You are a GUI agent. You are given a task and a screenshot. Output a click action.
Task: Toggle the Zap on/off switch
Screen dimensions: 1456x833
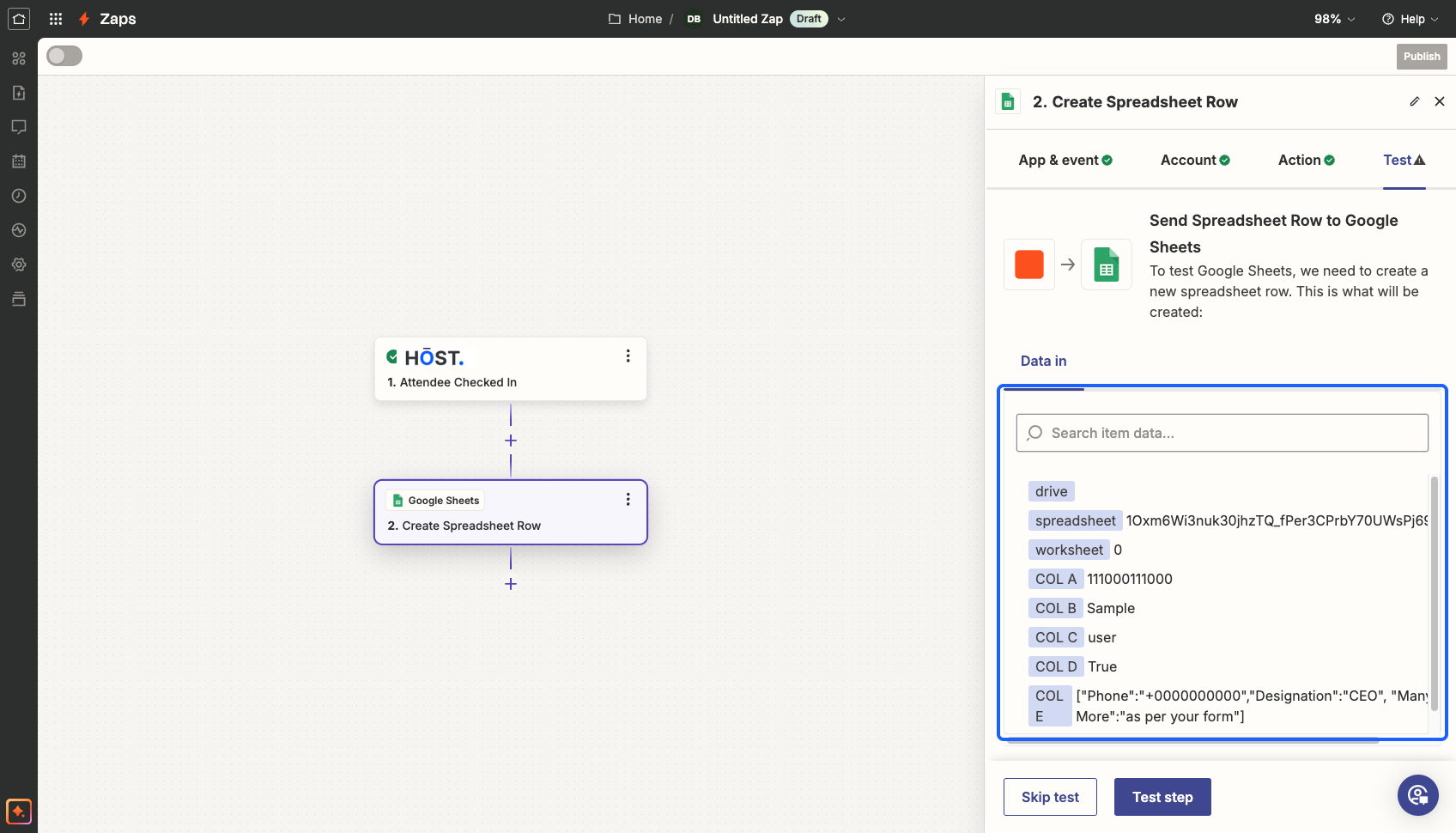[x=64, y=56]
